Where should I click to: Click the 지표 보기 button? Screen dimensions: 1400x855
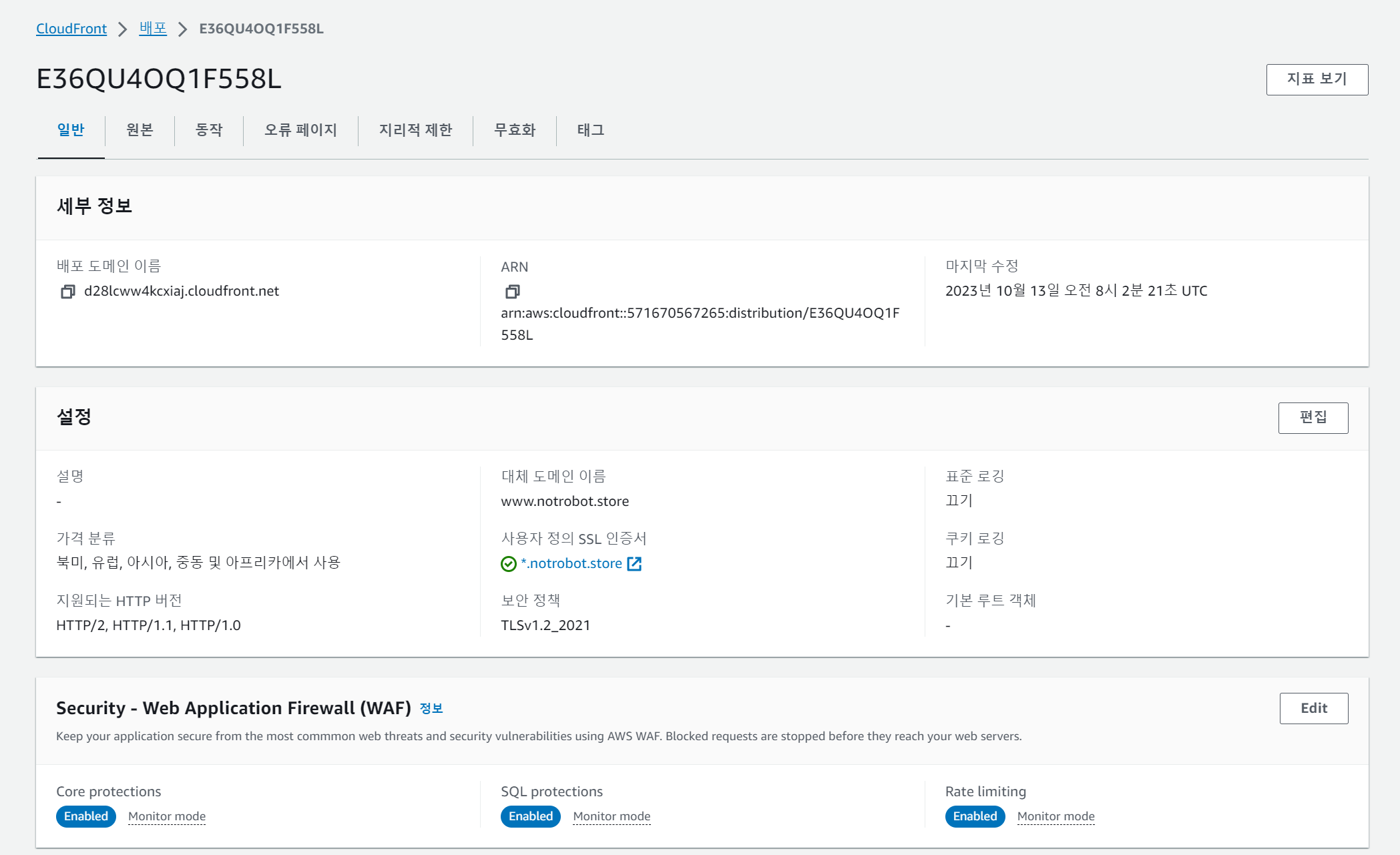[x=1317, y=79]
